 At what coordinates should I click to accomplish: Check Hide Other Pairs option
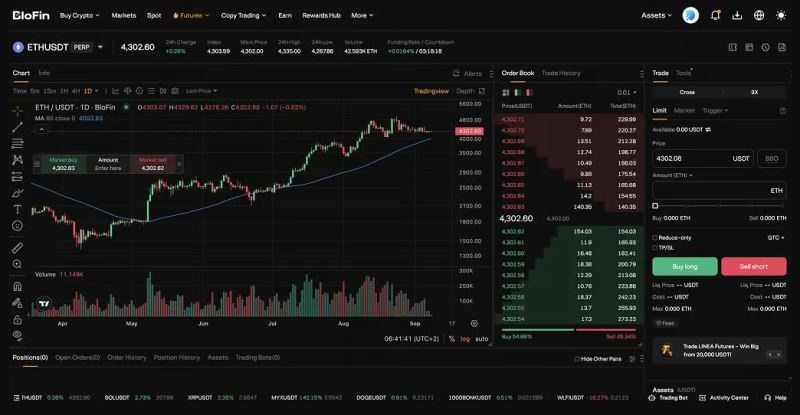click(577, 359)
